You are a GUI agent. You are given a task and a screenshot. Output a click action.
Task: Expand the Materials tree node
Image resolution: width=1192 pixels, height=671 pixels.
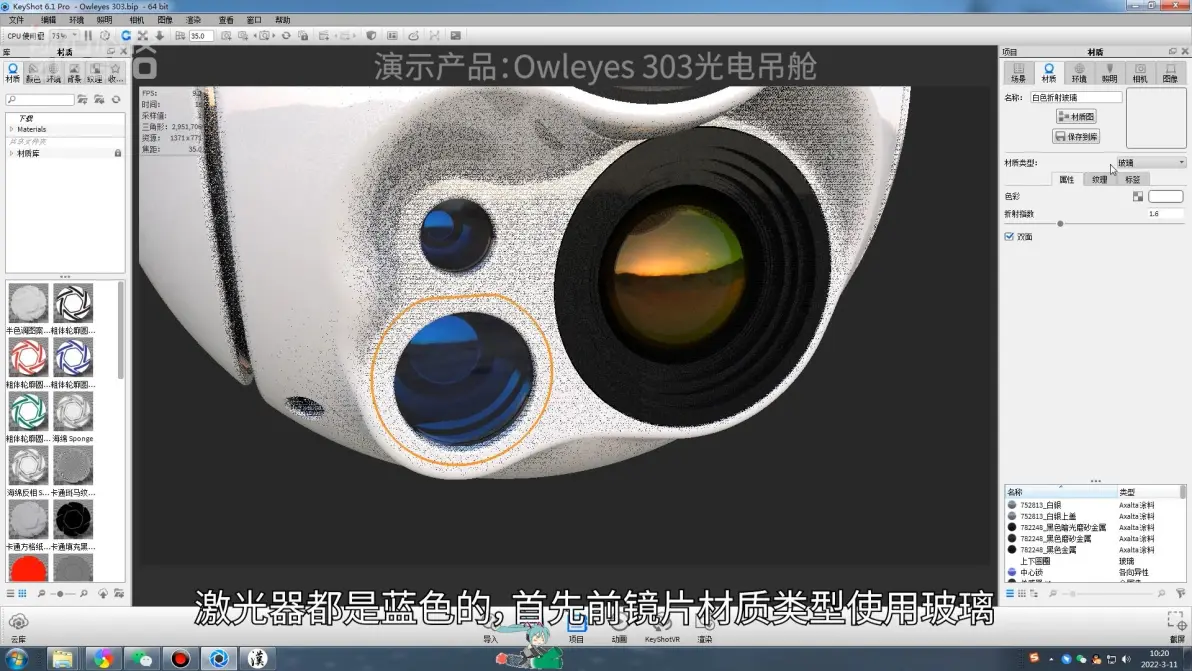(x=11, y=129)
